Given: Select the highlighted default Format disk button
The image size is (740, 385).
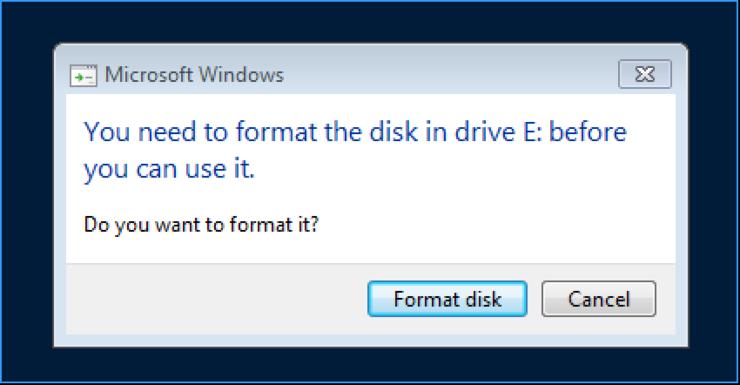Looking at the screenshot, I should (447, 299).
